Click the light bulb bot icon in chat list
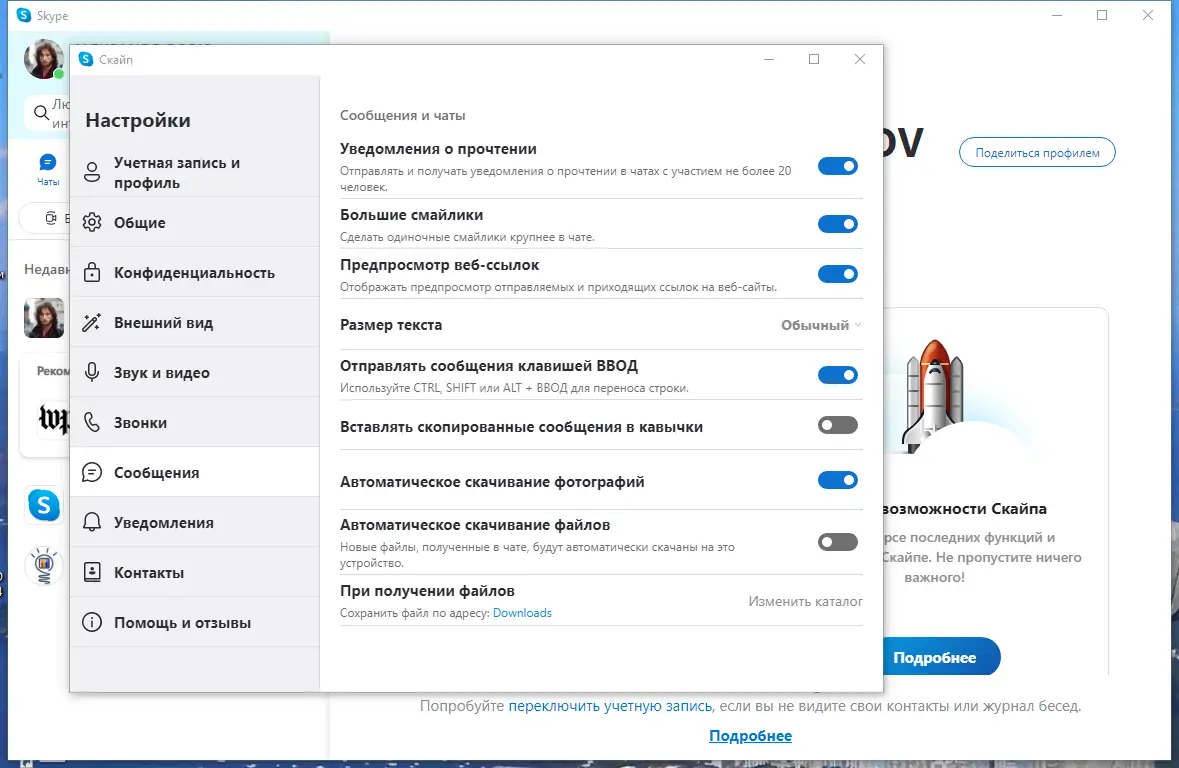The height and width of the screenshot is (768, 1179). 44,566
